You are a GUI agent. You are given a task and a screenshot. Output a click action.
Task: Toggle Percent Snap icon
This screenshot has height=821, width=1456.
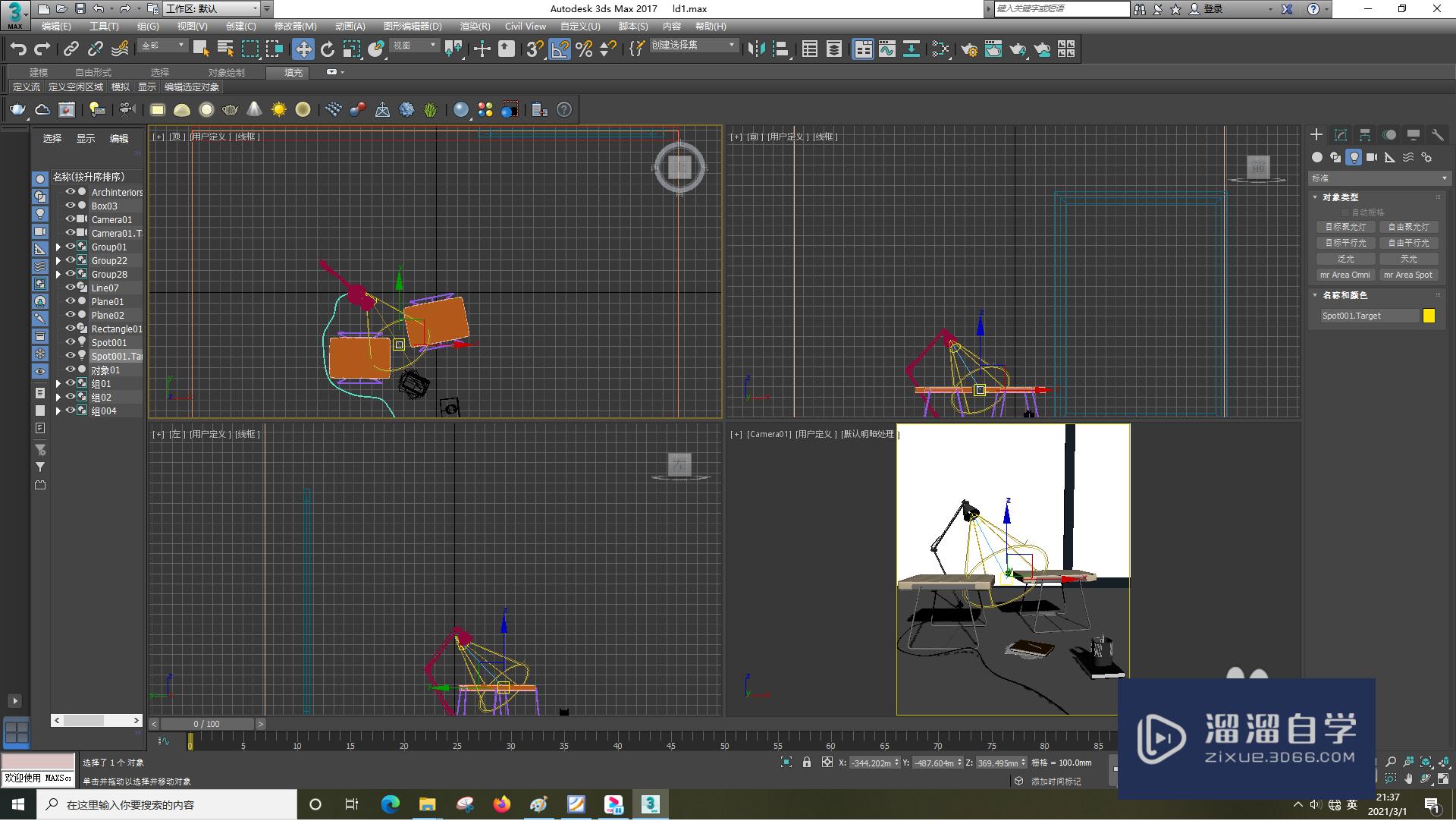click(584, 49)
